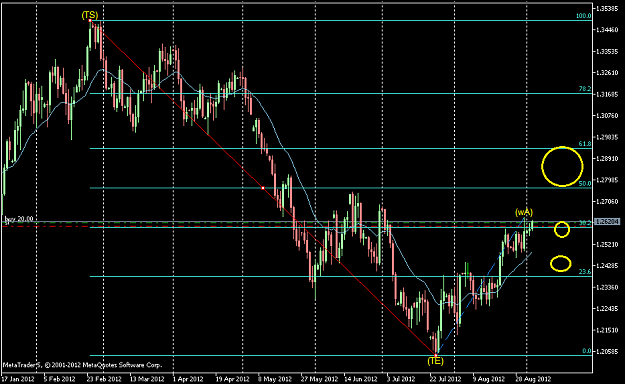Click the 1.29835 price scale value
This screenshot has width=625, height=384.
(x=607, y=138)
